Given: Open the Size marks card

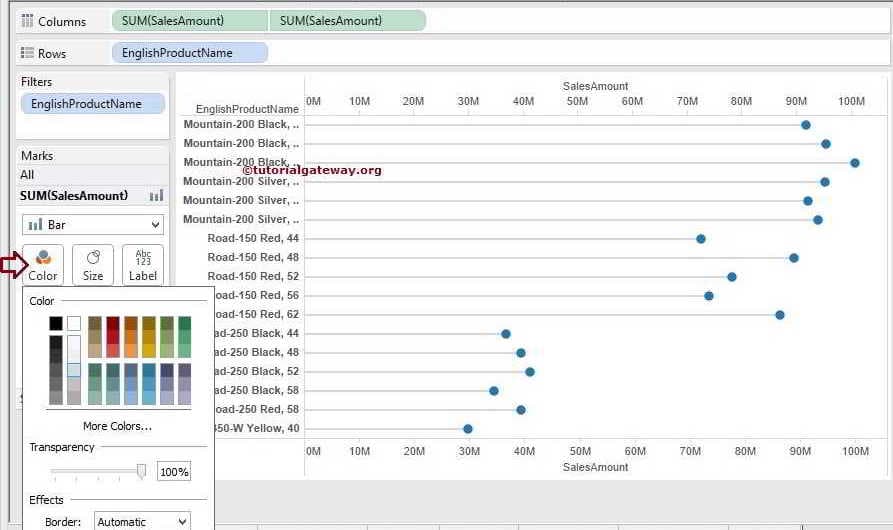Looking at the screenshot, I should coord(93,265).
